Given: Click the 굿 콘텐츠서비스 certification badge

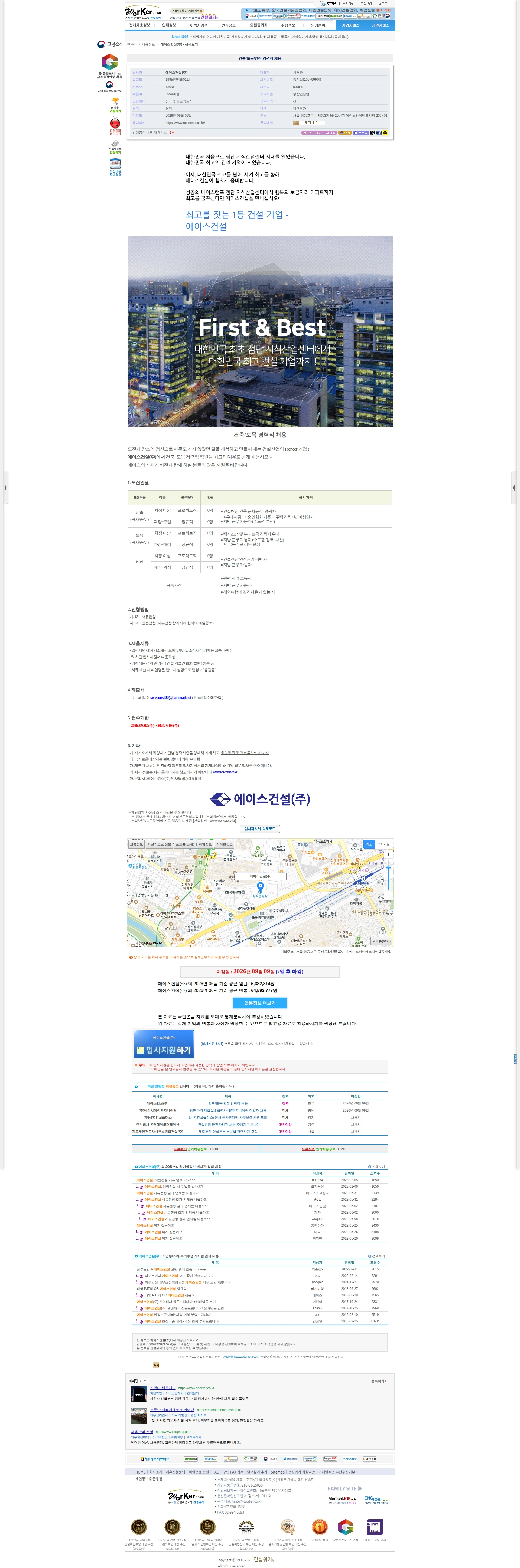Looking at the screenshot, I should [x=110, y=66].
